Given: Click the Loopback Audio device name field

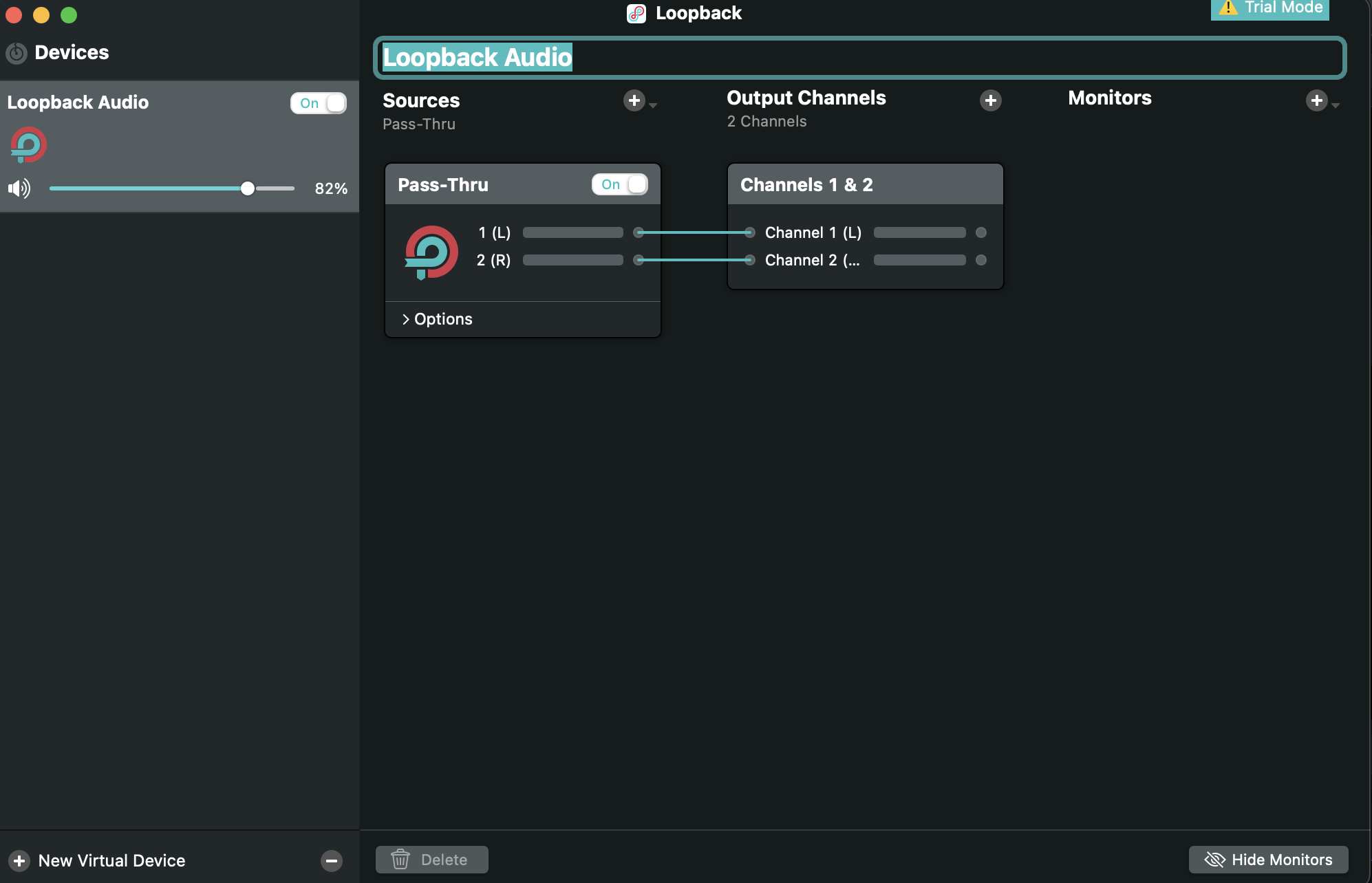Looking at the screenshot, I should coord(859,57).
